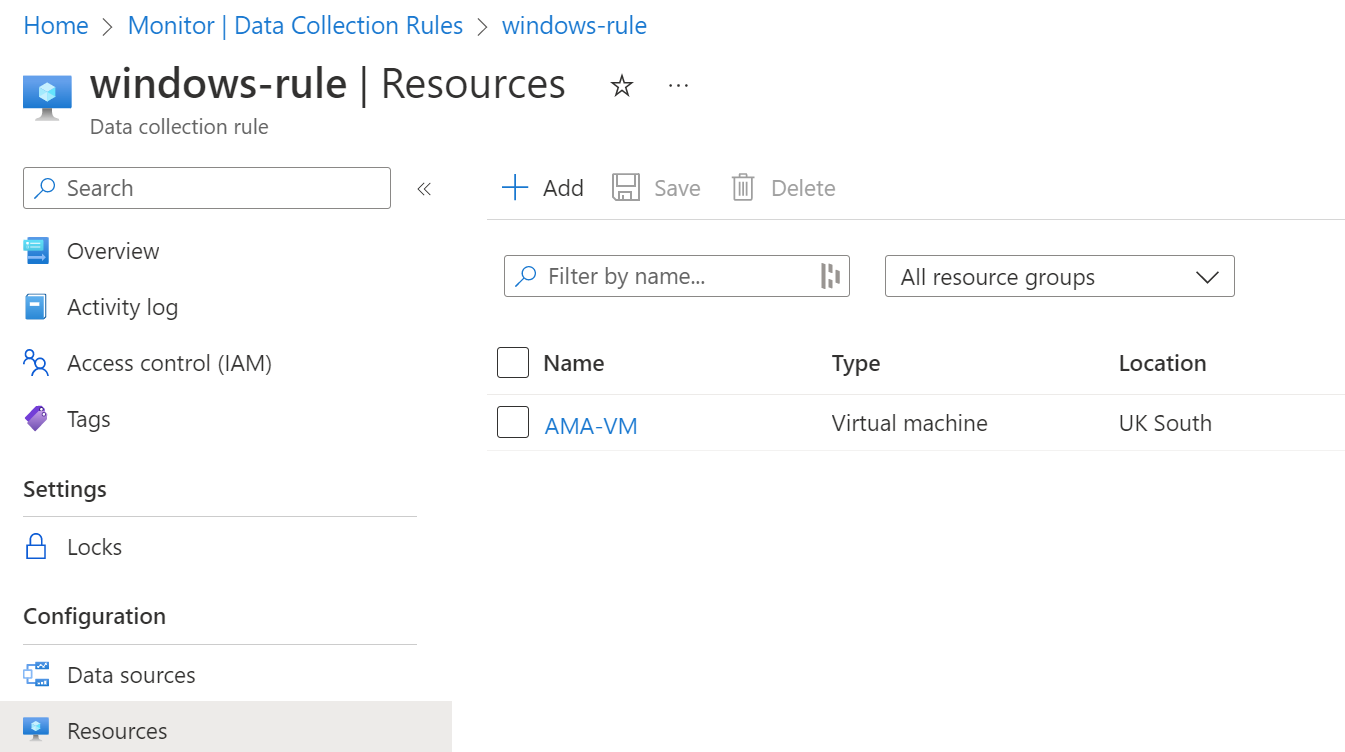Click the Locks padlock icon
The image size is (1345, 752).
tap(36, 547)
